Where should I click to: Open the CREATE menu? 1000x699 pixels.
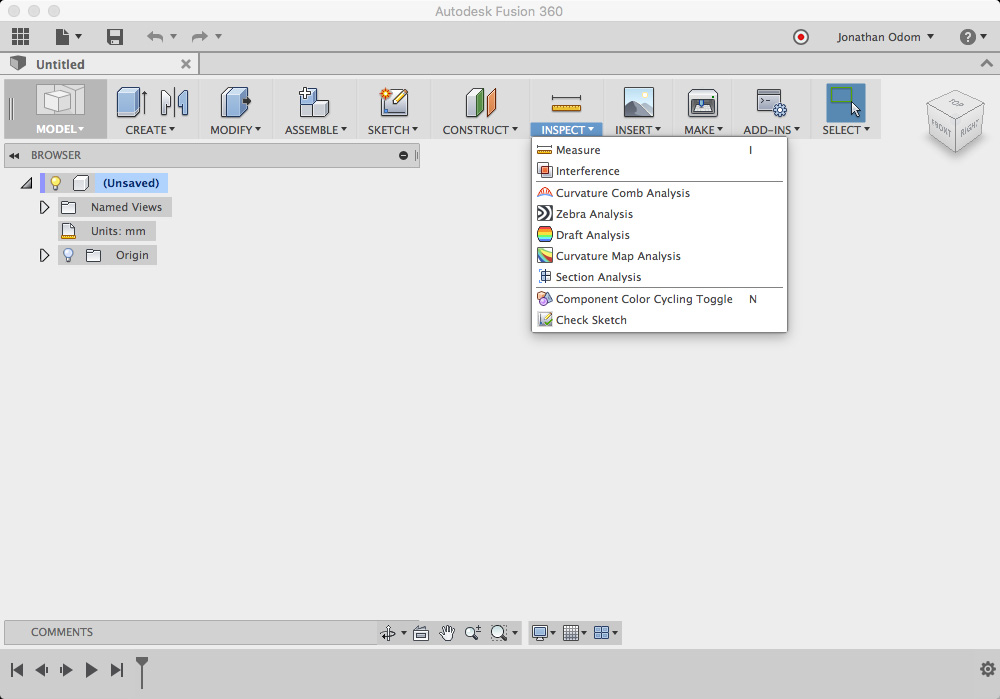150,129
